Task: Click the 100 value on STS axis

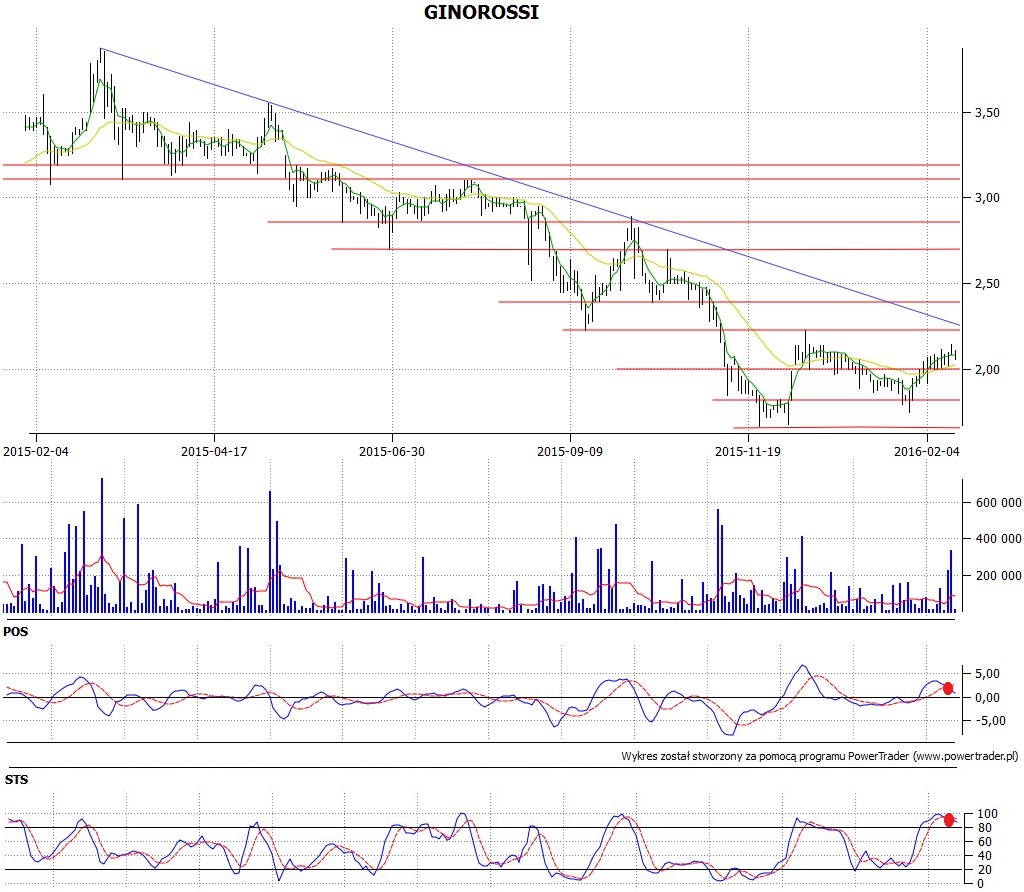Action: [987, 814]
